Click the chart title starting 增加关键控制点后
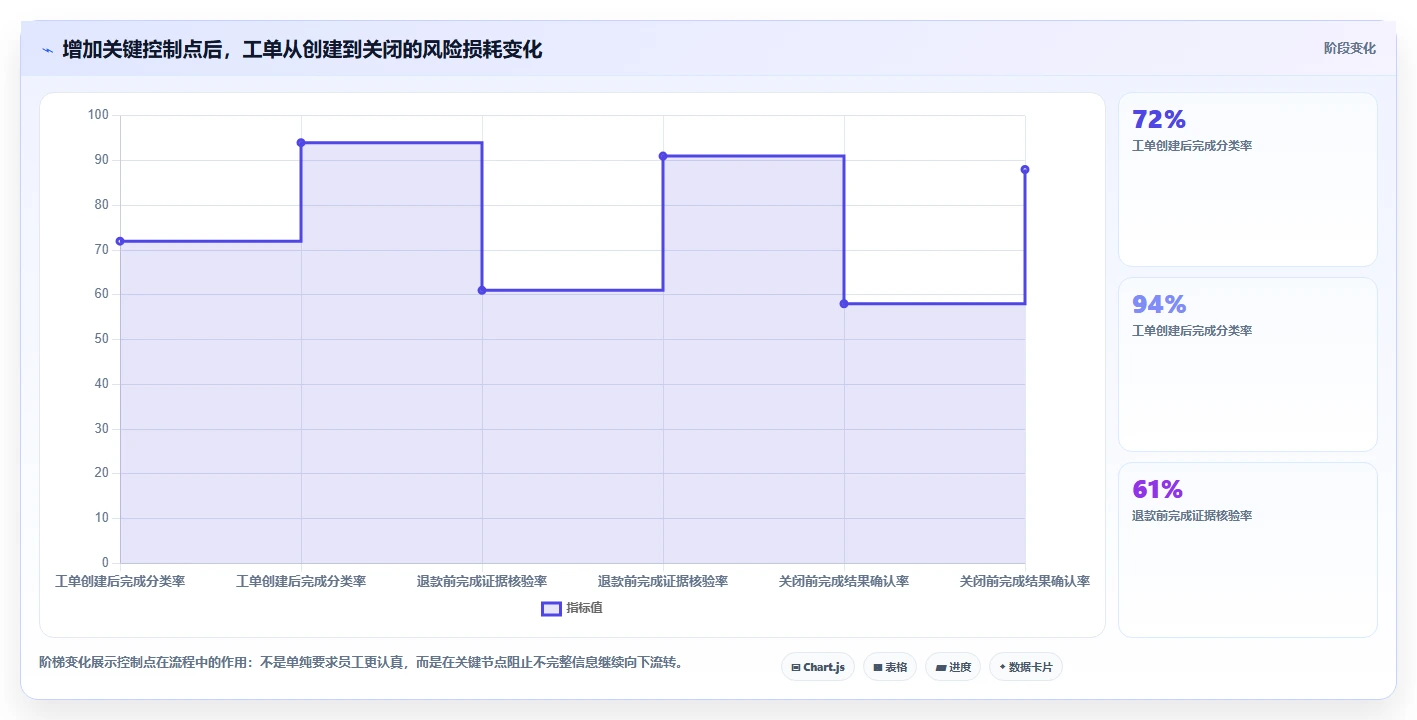1417x720 pixels. (302, 49)
